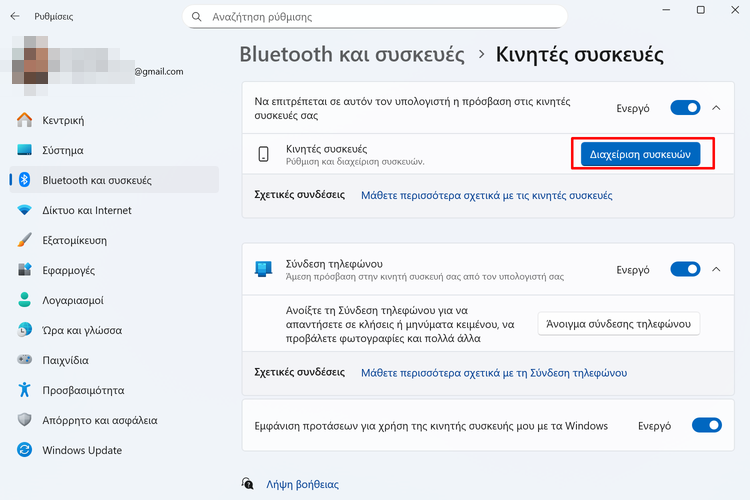Click the back arrow icon
The image size is (750, 500).
(x=15, y=16)
